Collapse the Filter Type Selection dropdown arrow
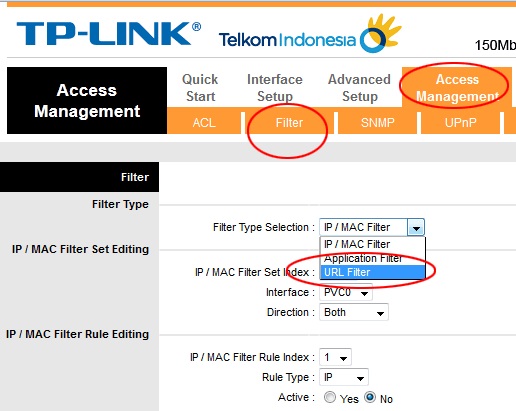This screenshot has height=411, width=516. coord(416,227)
